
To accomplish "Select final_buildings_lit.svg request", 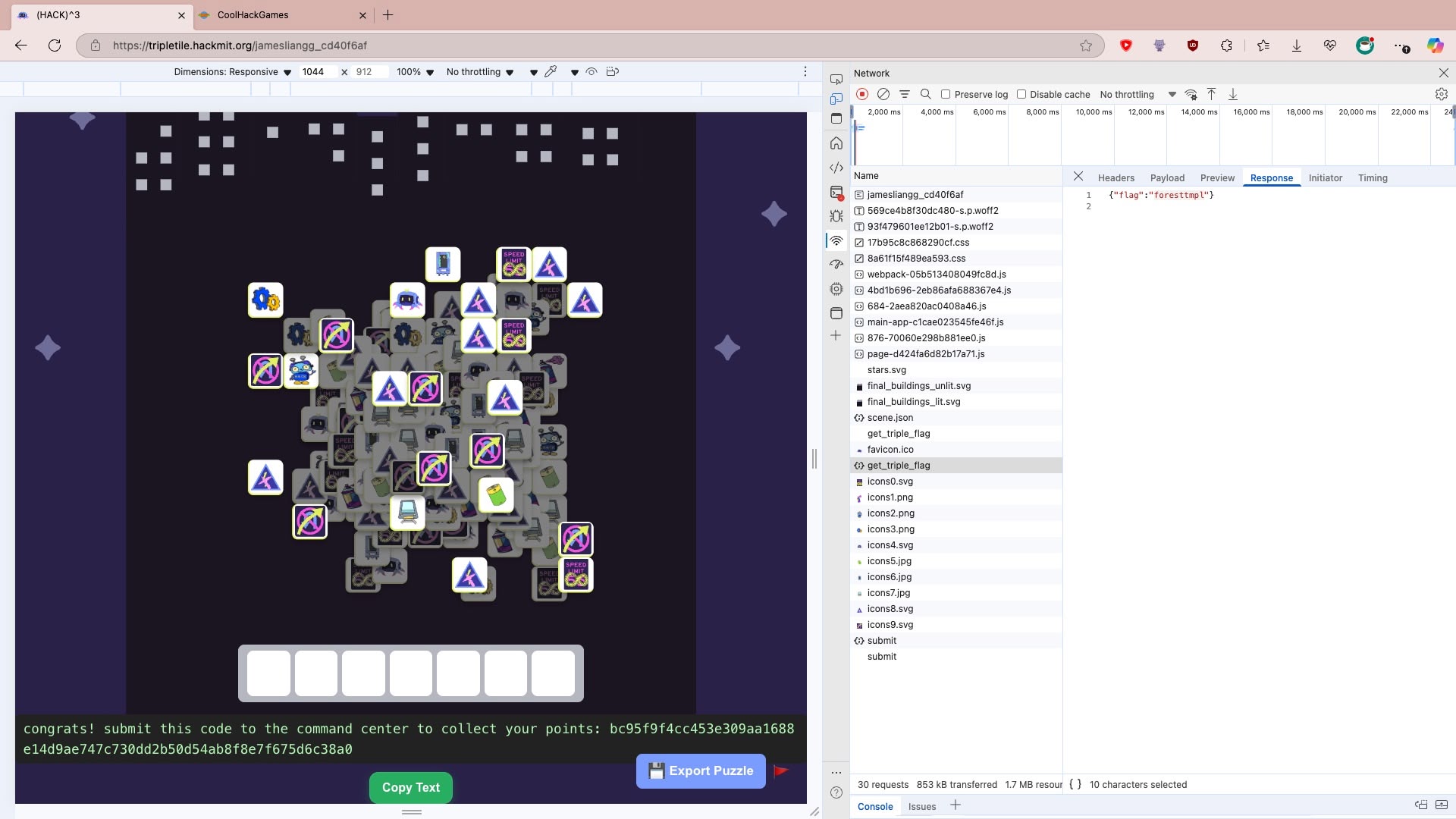I will pos(956,401).
